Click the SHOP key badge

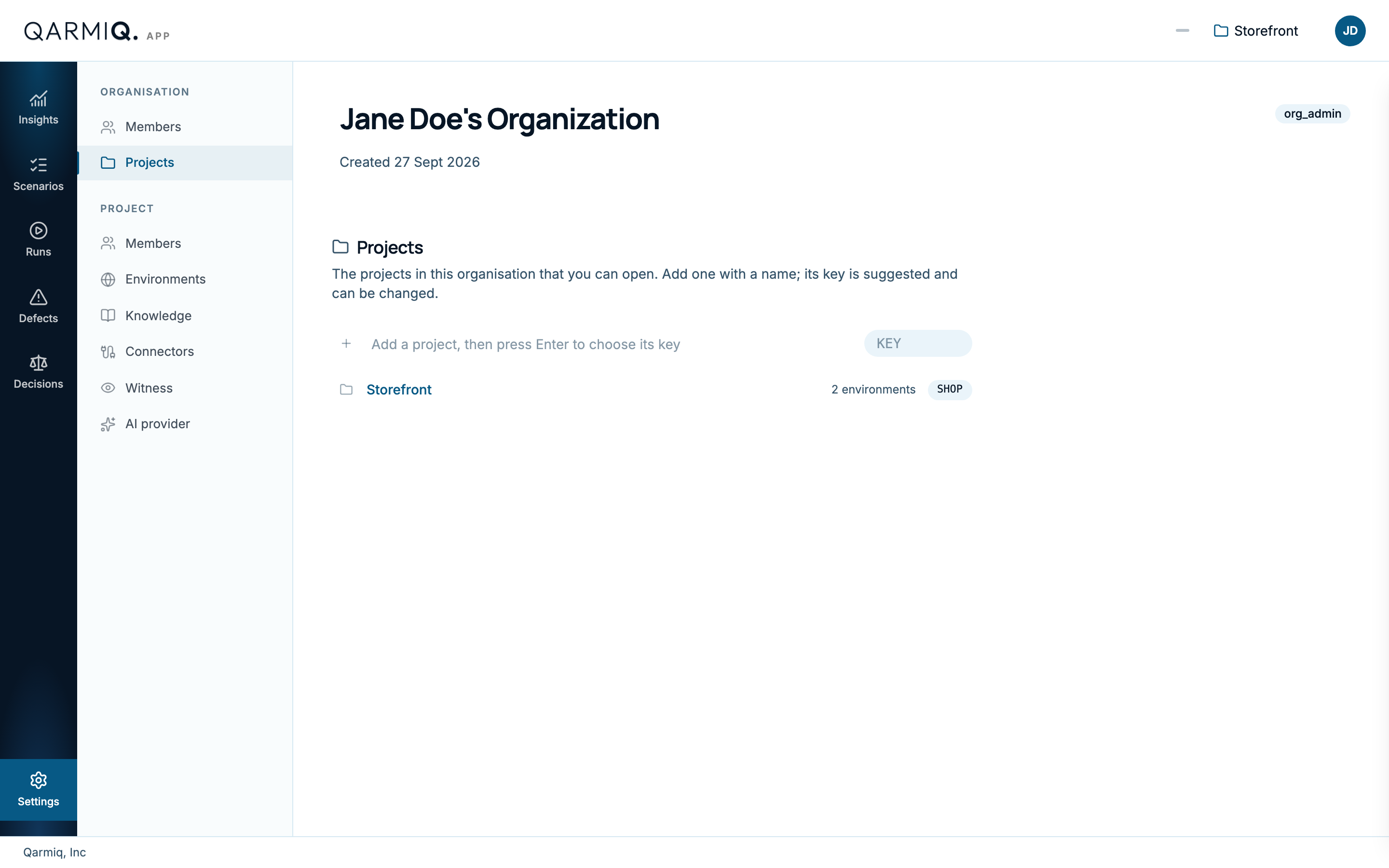coord(949,389)
